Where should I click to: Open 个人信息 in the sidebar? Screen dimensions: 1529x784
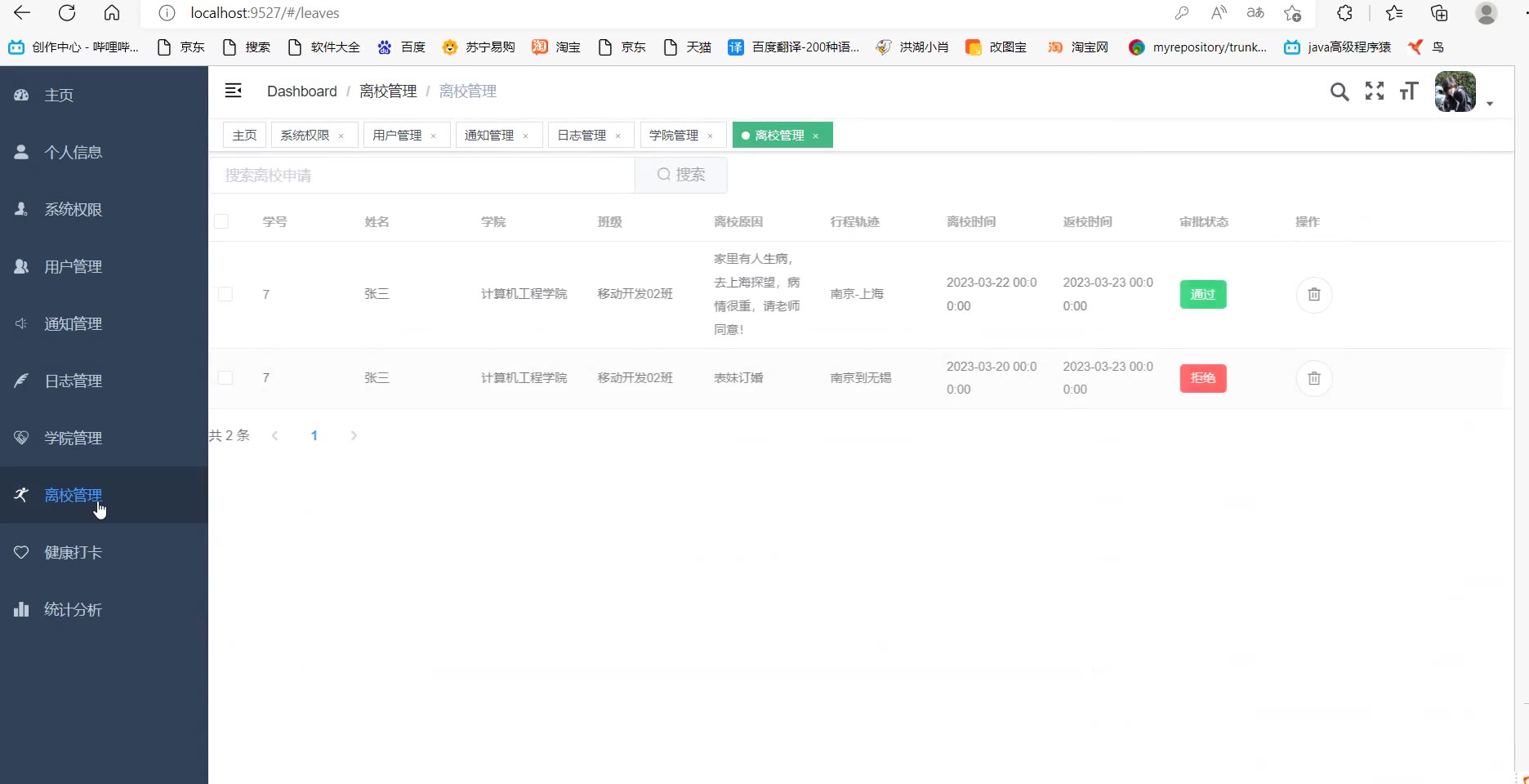(104, 152)
